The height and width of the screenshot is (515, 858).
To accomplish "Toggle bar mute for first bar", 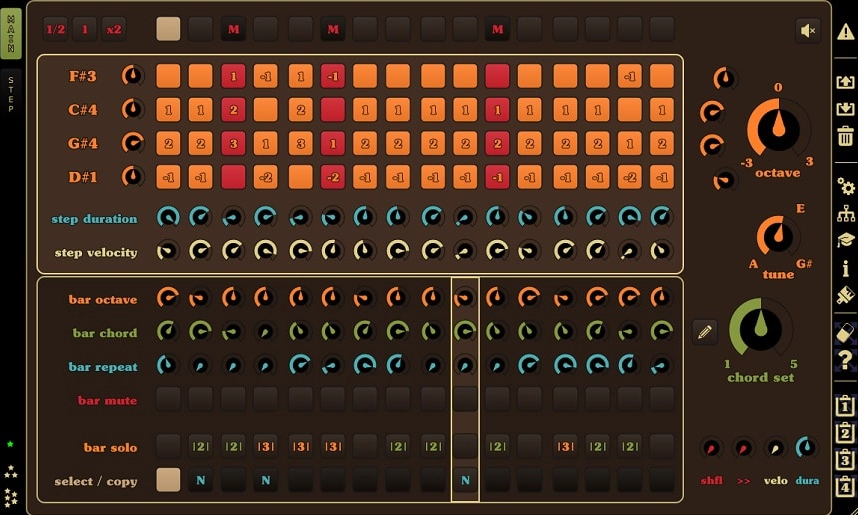I will pos(168,400).
